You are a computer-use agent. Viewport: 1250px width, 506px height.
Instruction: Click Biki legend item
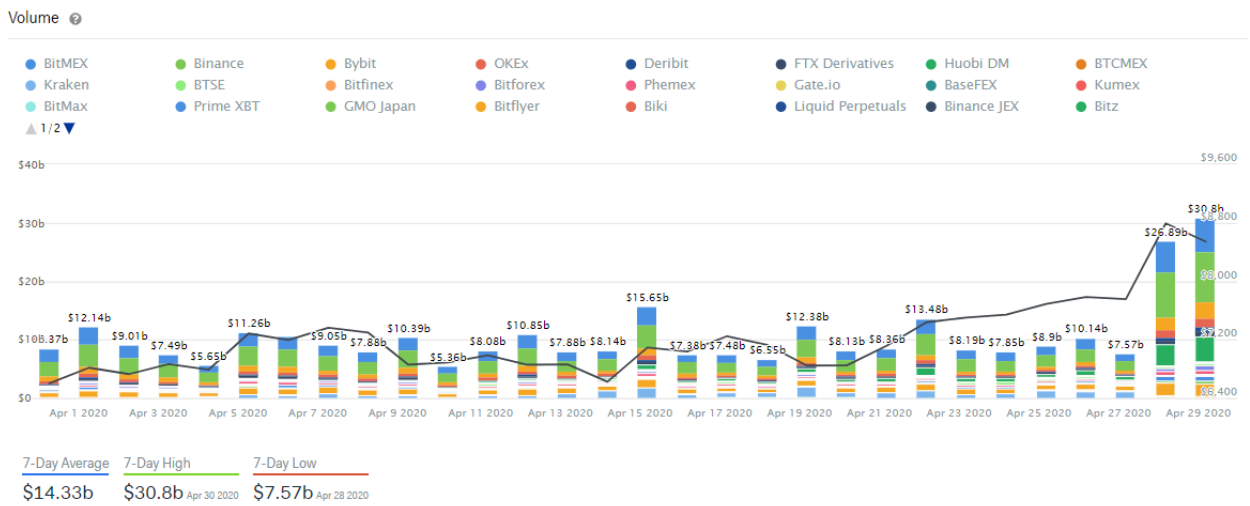[x=645, y=106]
